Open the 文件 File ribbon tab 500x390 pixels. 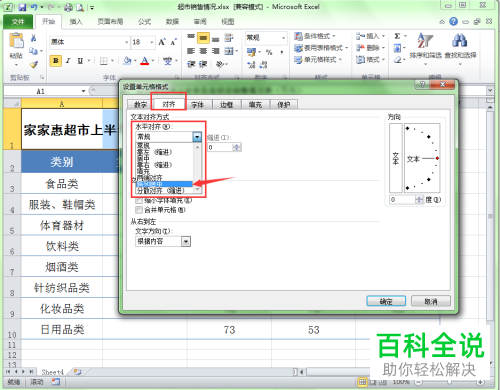(18, 22)
